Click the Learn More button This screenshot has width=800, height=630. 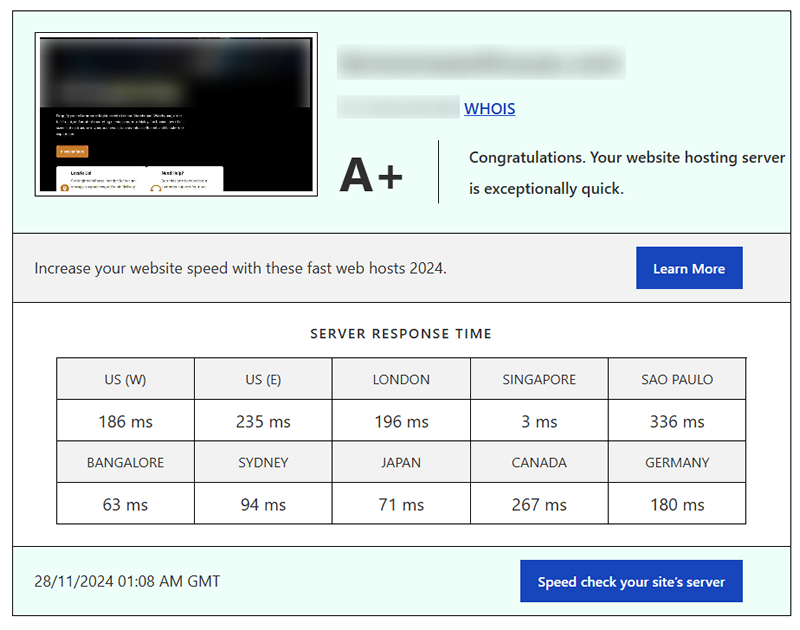point(688,268)
